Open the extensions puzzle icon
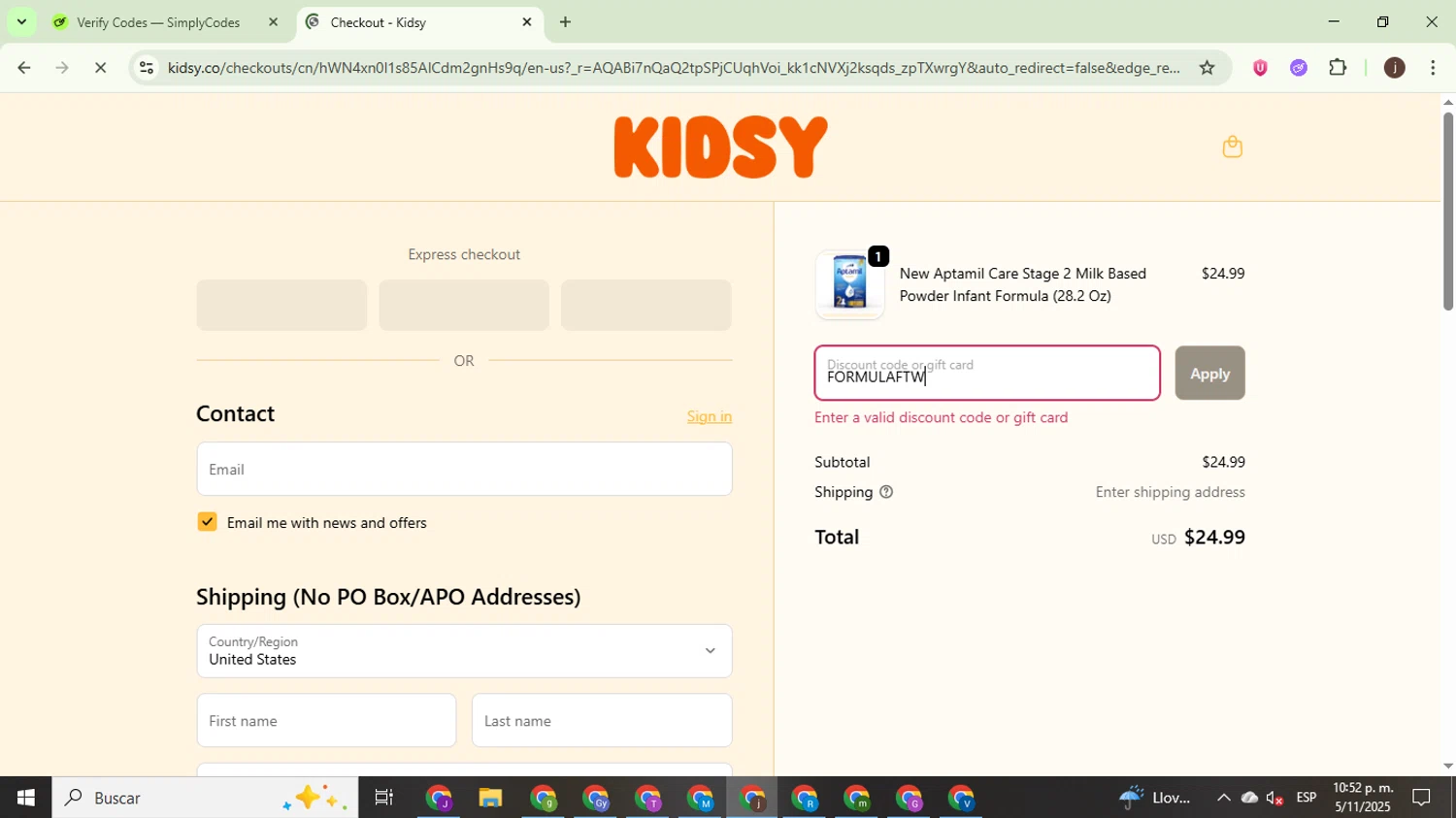Screen dimensions: 1456x818 pos(1338,67)
